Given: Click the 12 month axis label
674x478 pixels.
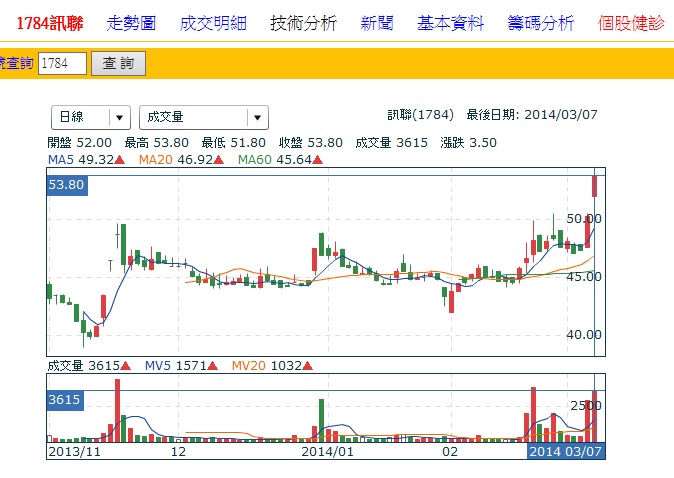Looking at the screenshot, I should click(178, 452).
